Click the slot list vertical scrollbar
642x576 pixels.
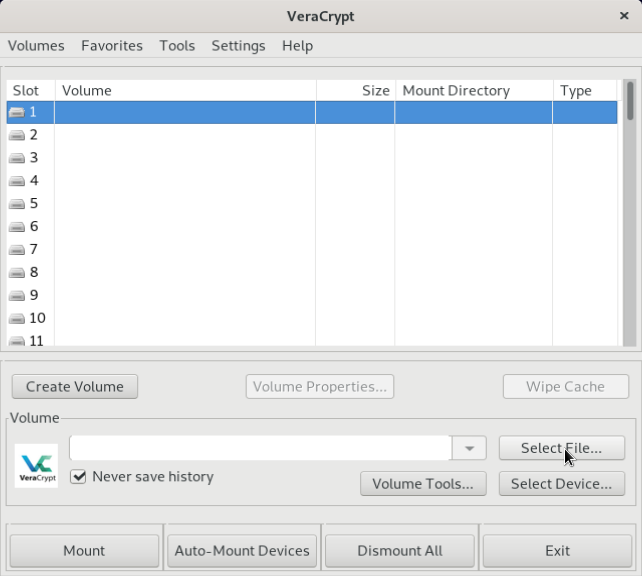(x=630, y=213)
